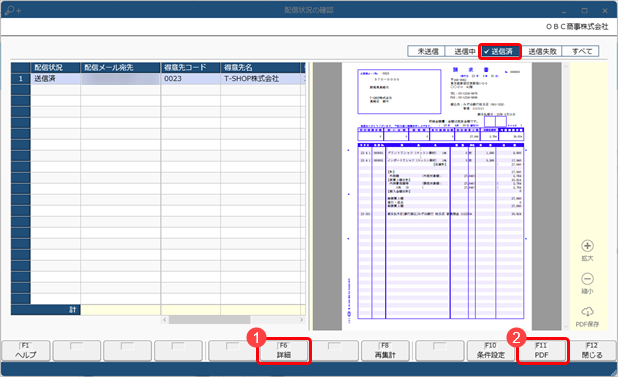Open F1 ヘルプ
The width and height of the screenshot is (618, 377).
26,351
